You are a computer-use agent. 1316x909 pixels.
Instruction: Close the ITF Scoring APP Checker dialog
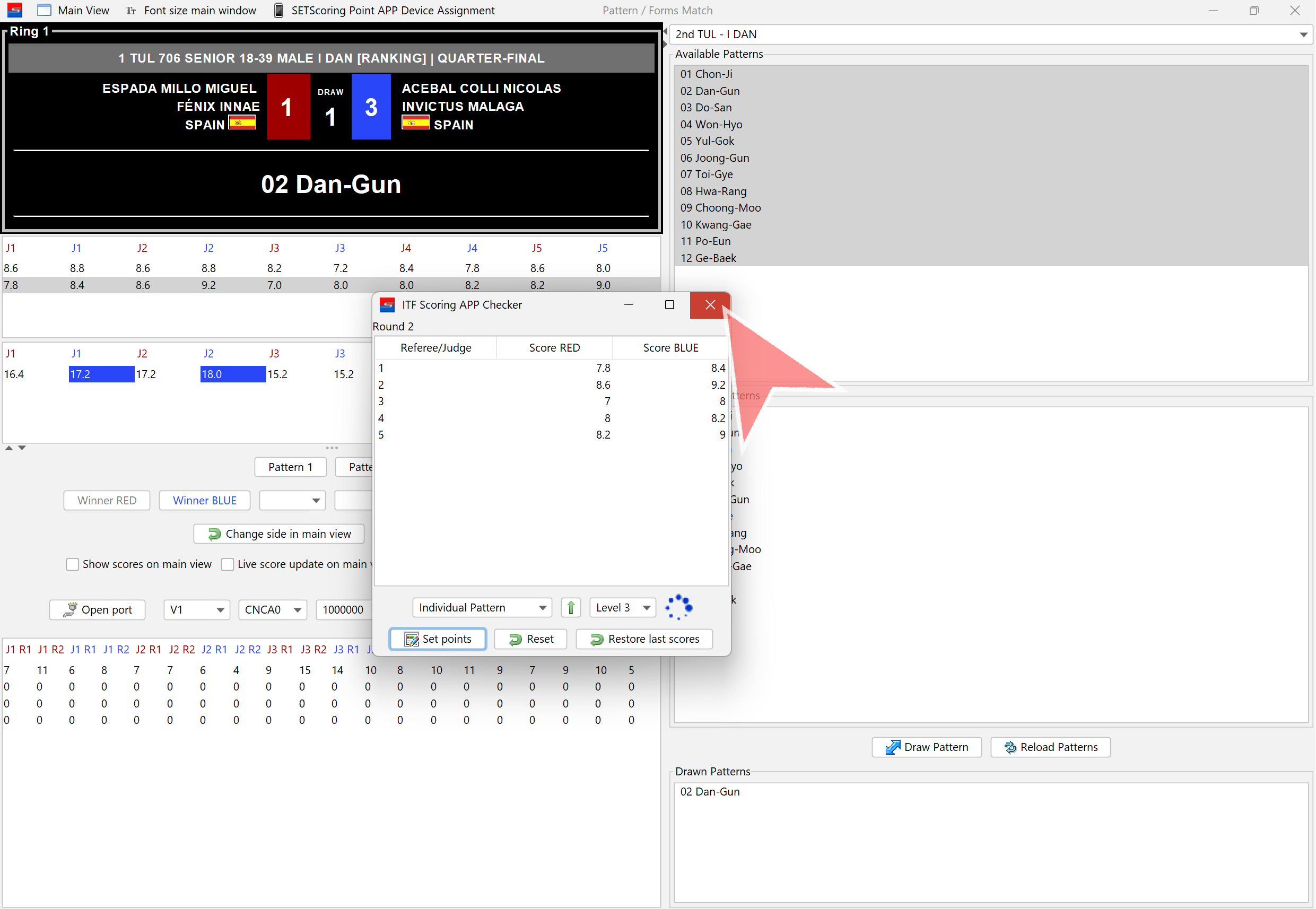click(x=710, y=305)
